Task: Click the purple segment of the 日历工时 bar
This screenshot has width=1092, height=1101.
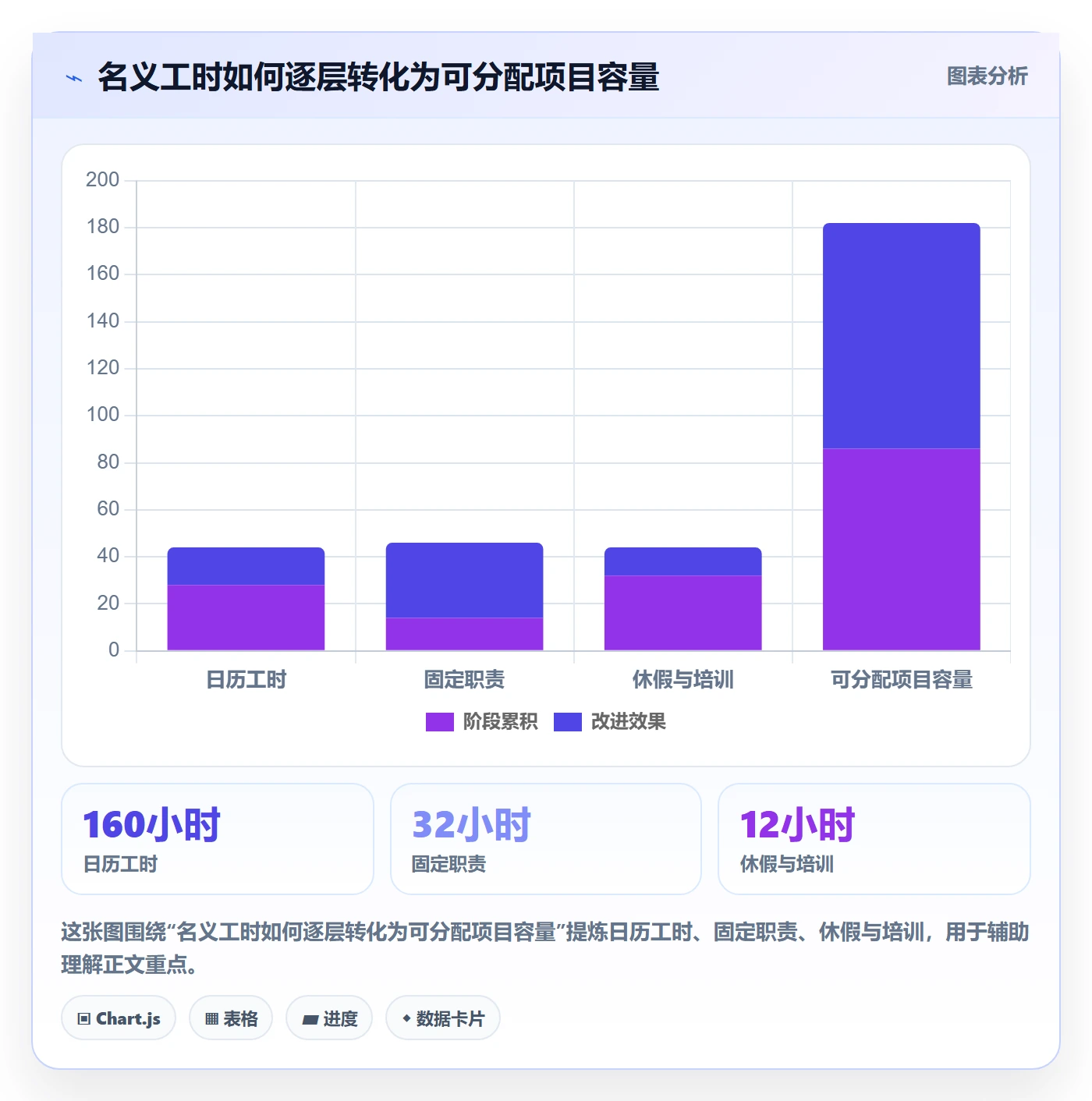Action: tap(246, 618)
